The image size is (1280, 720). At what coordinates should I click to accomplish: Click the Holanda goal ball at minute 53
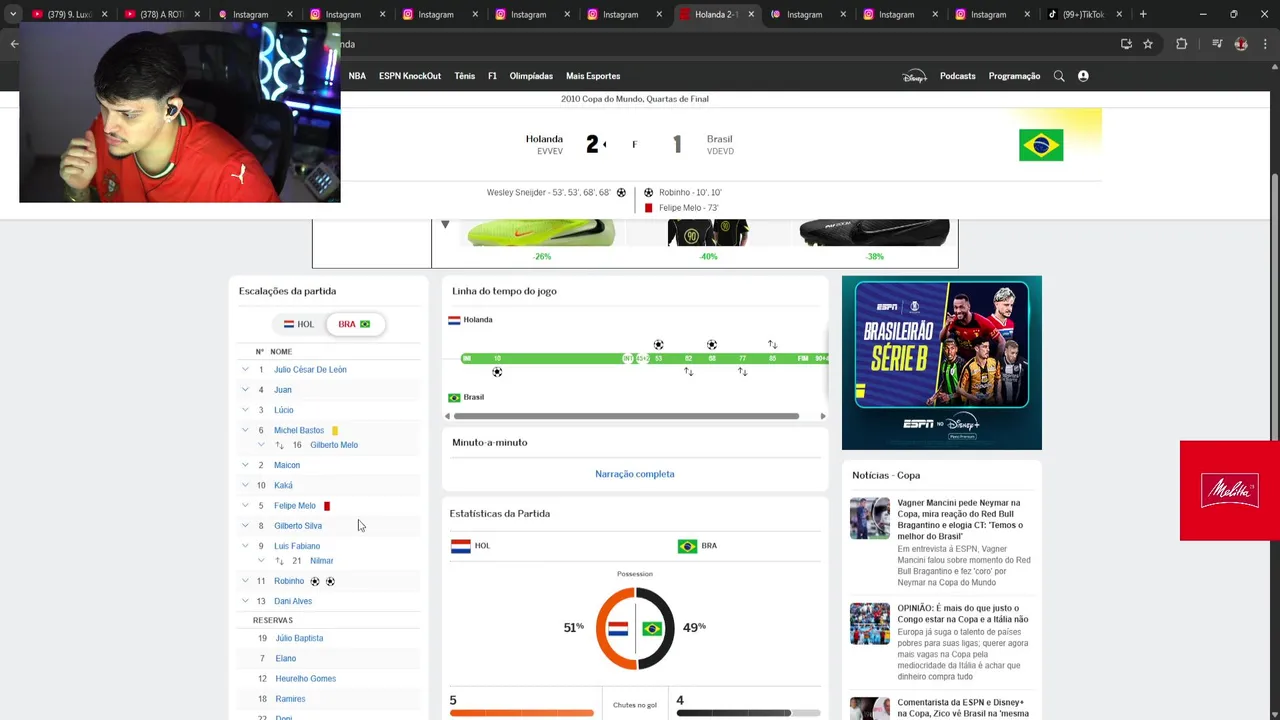pyautogui.click(x=658, y=345)
